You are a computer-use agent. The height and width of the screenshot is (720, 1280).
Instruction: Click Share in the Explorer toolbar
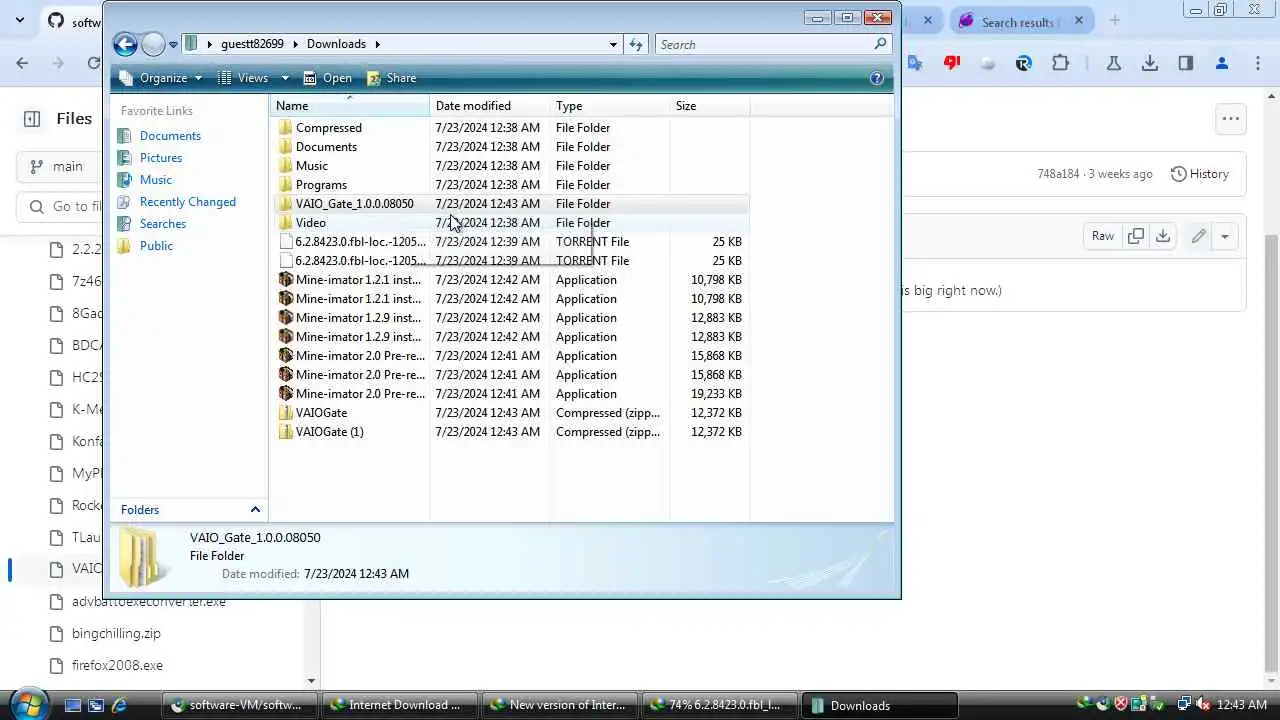coord(391,78)
